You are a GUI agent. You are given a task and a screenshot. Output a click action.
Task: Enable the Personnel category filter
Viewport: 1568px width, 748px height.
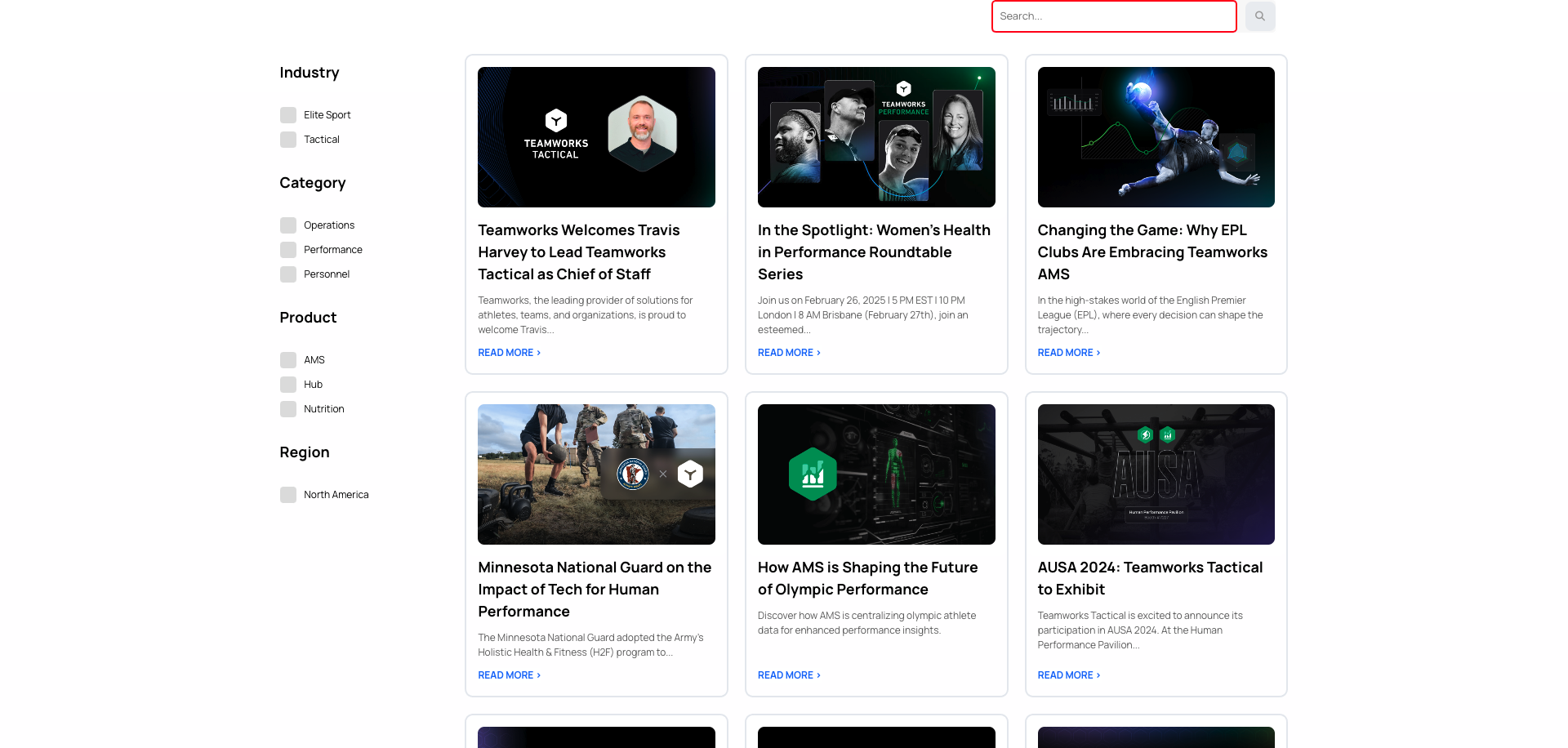[287, 274]
